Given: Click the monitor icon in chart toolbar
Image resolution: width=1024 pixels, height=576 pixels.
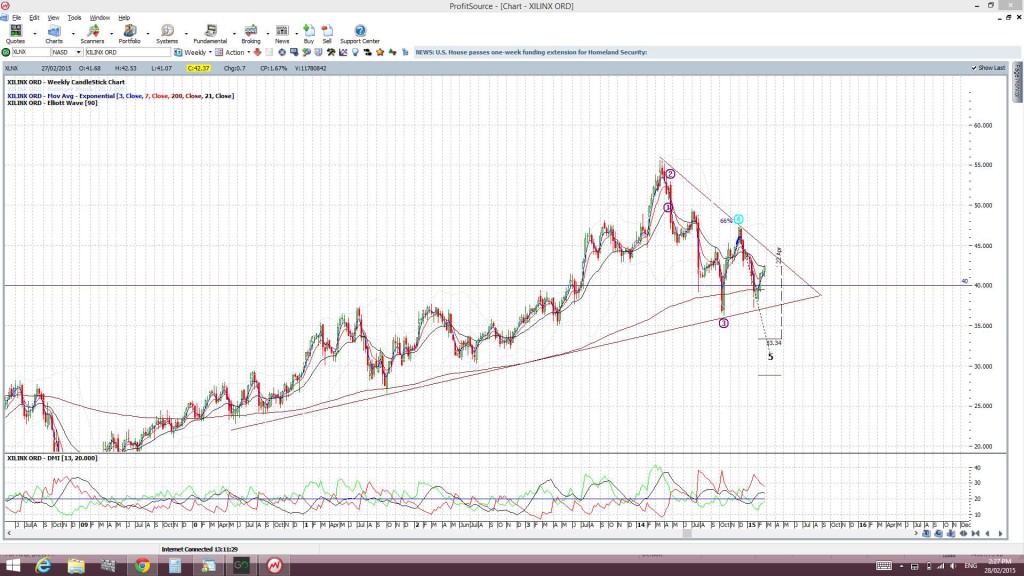Looking at the screenshot, I should click(x=294, y=52).
